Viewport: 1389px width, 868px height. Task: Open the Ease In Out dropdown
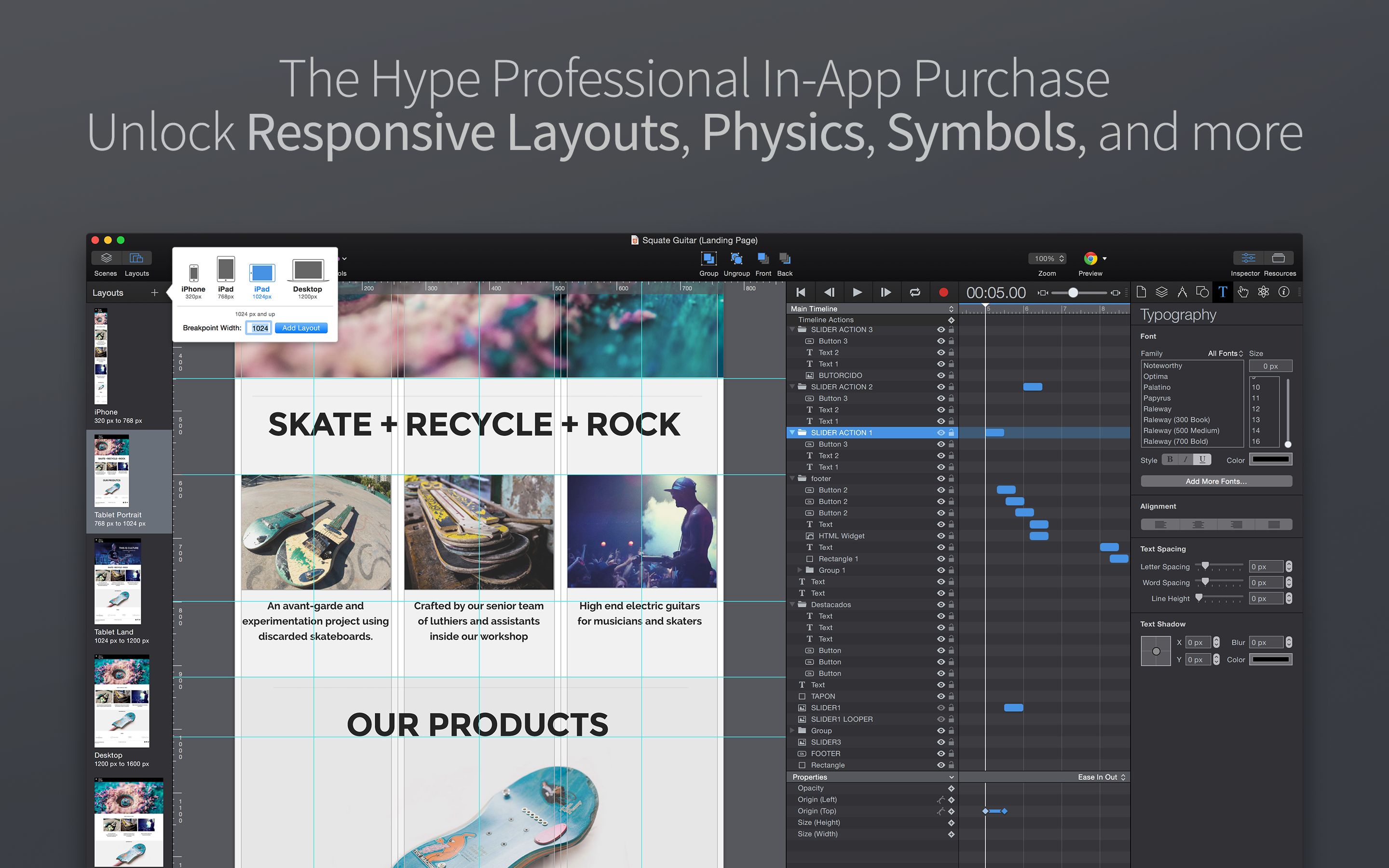pos(1101,777)
